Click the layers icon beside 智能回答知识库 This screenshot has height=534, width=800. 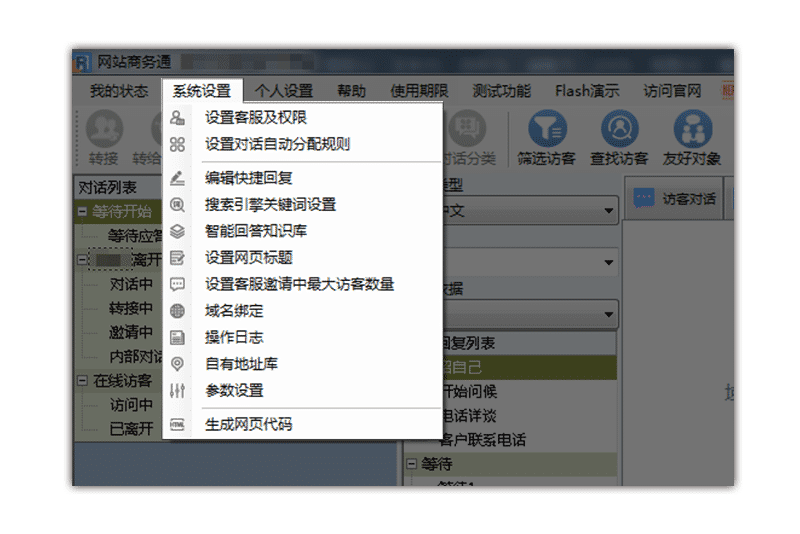pos(177,232)
